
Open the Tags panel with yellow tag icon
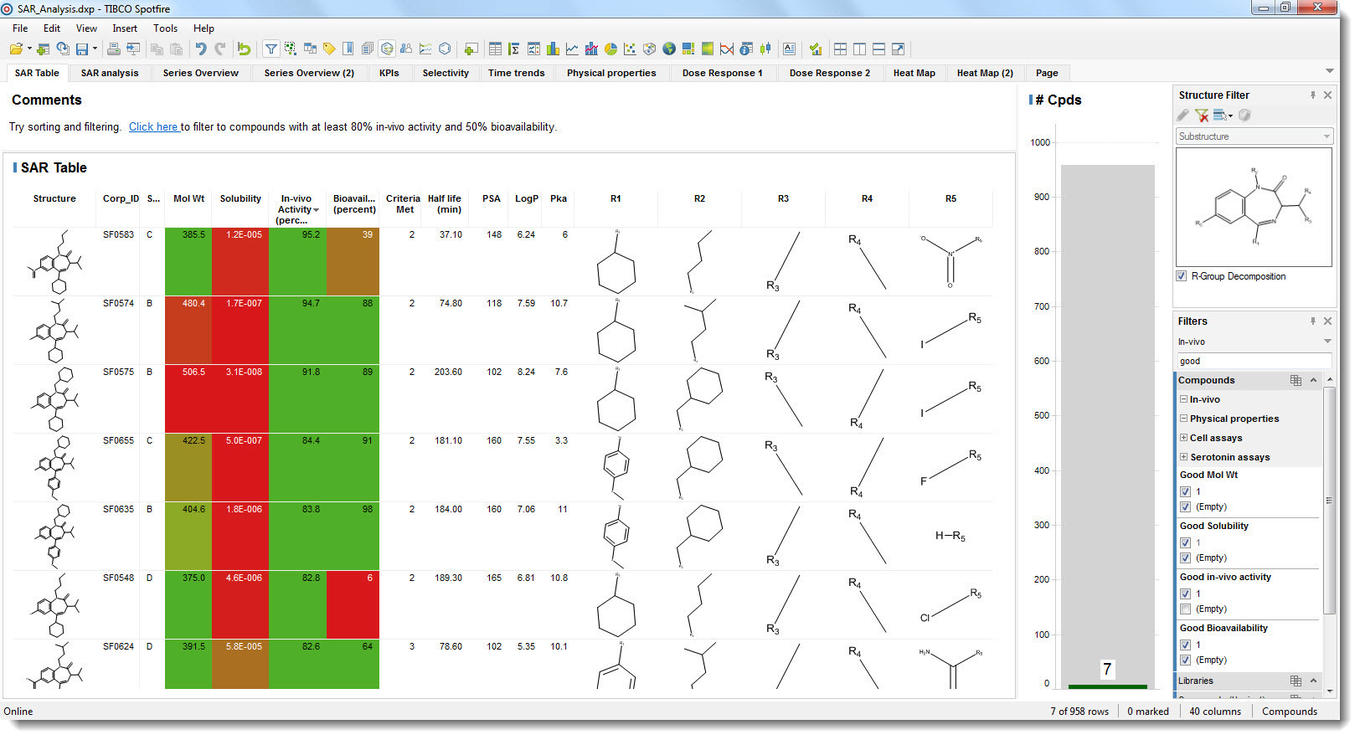tap(329, 48)
